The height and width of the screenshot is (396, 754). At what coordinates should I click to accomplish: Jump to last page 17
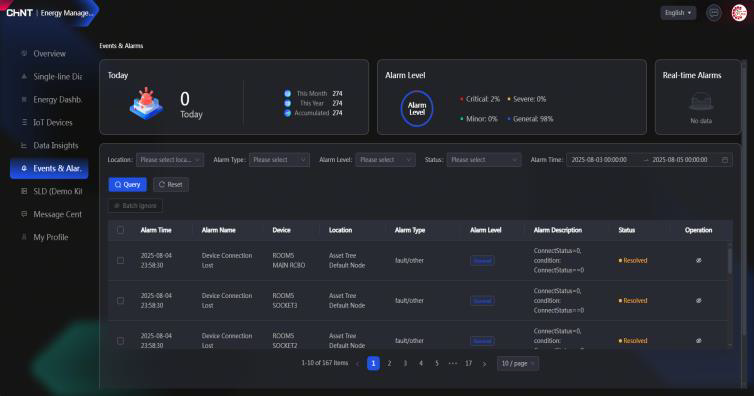pos(468,363)
